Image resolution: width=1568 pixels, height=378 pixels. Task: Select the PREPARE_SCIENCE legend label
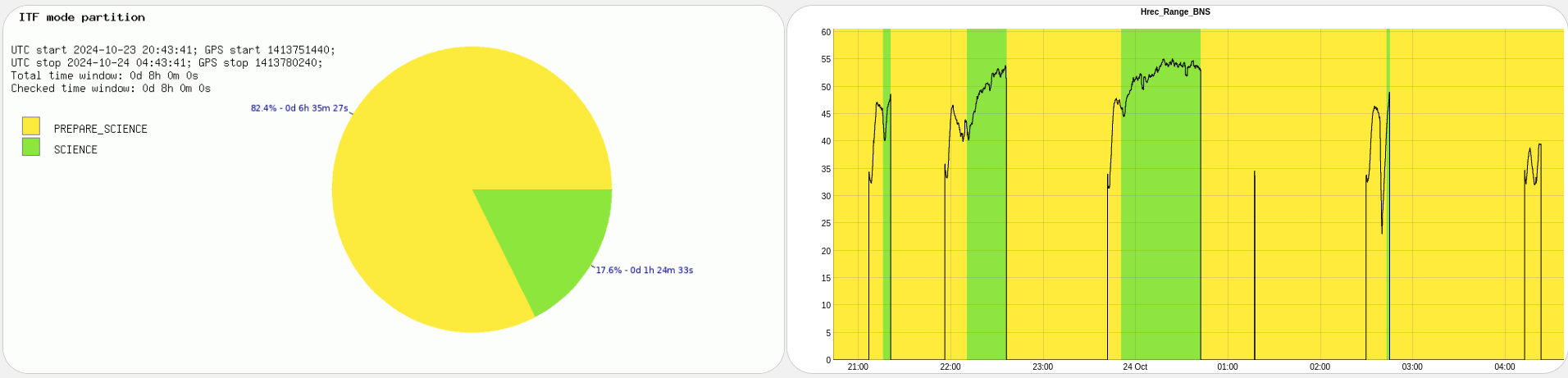click(x=100, y=130)
